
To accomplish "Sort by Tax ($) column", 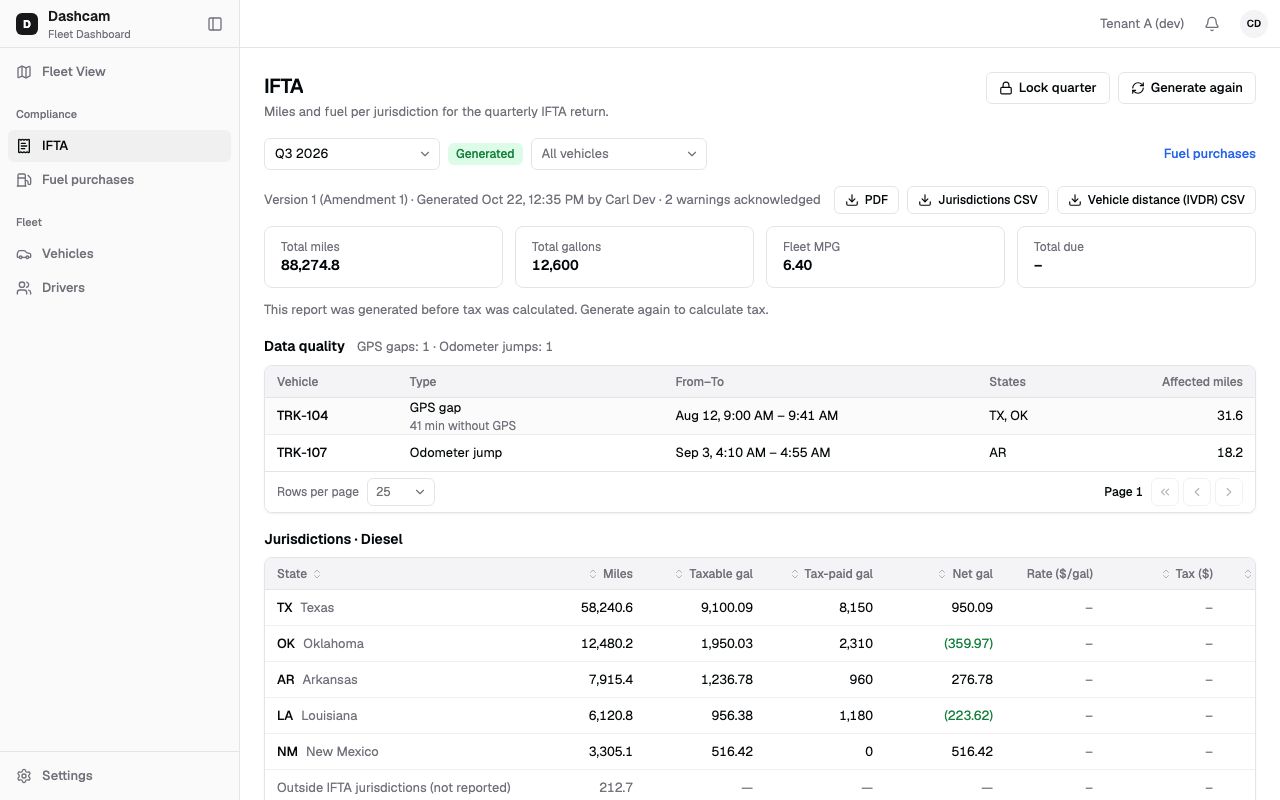I will [x=1187, y=574].
